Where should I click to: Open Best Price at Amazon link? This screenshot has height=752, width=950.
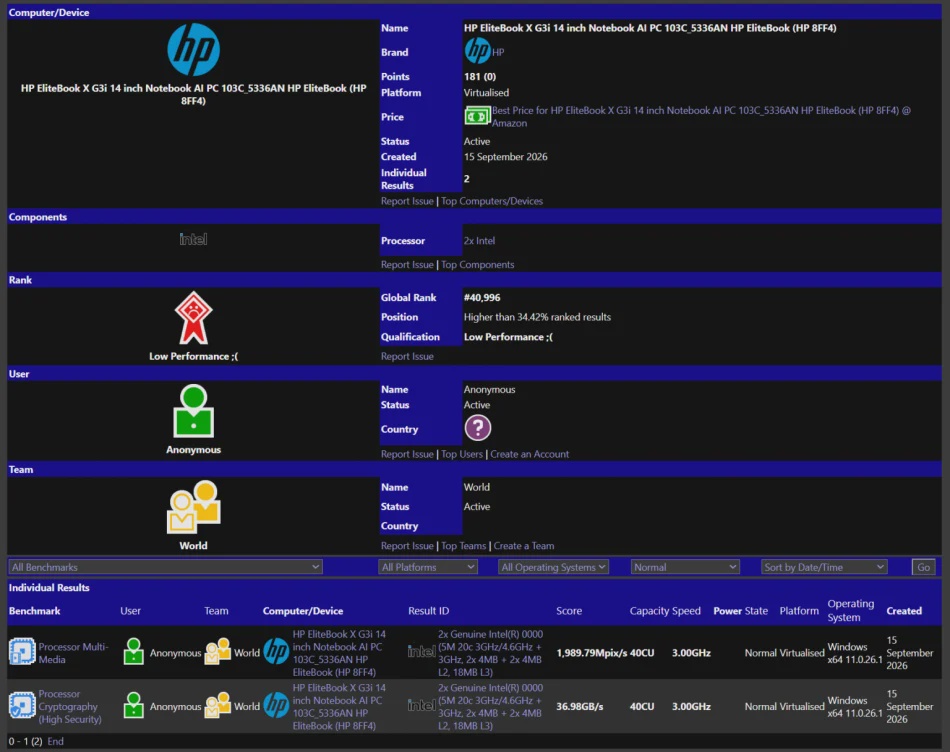(x=701, y=116)
